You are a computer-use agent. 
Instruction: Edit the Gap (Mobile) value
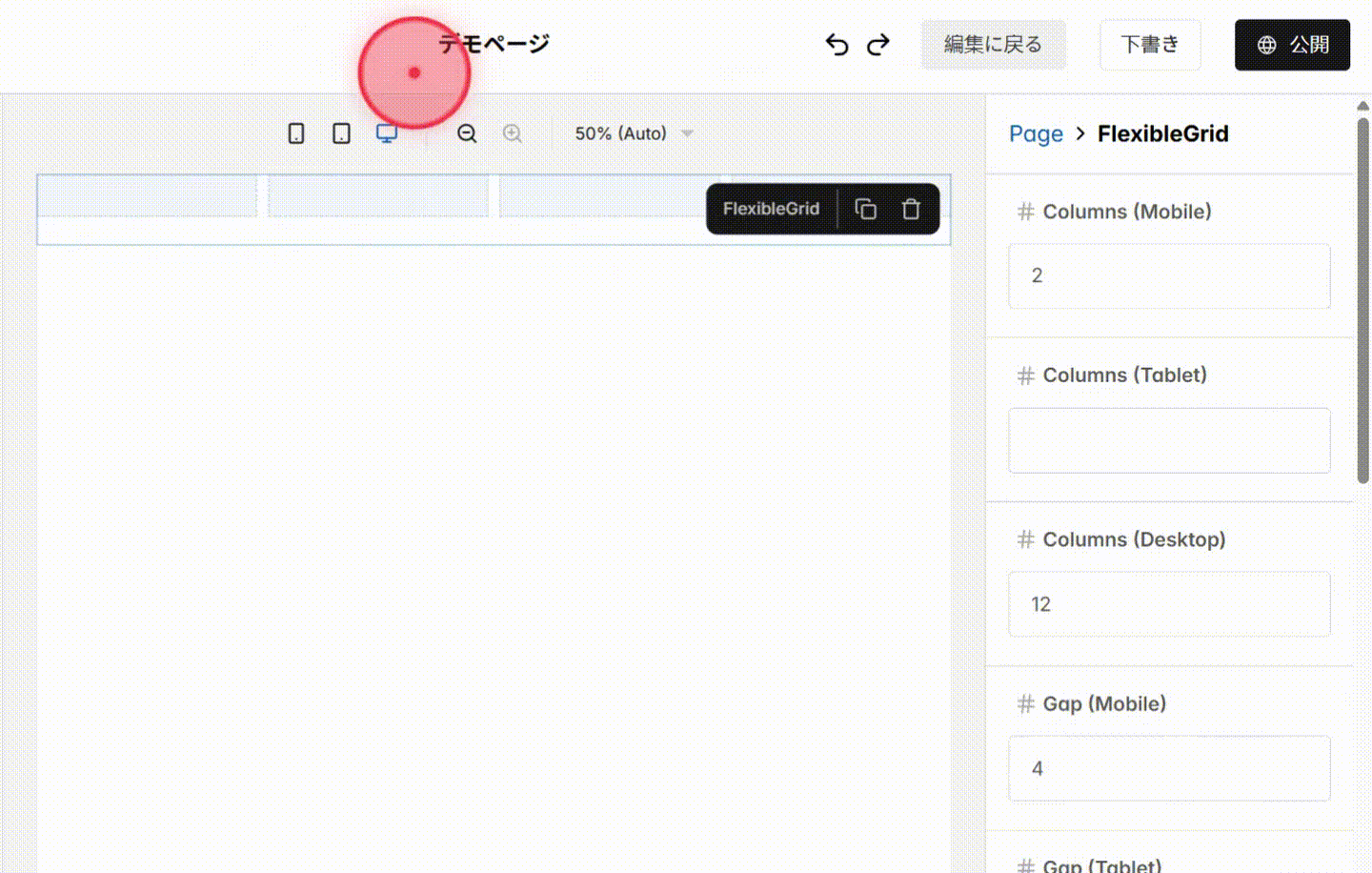point(1169,768)
